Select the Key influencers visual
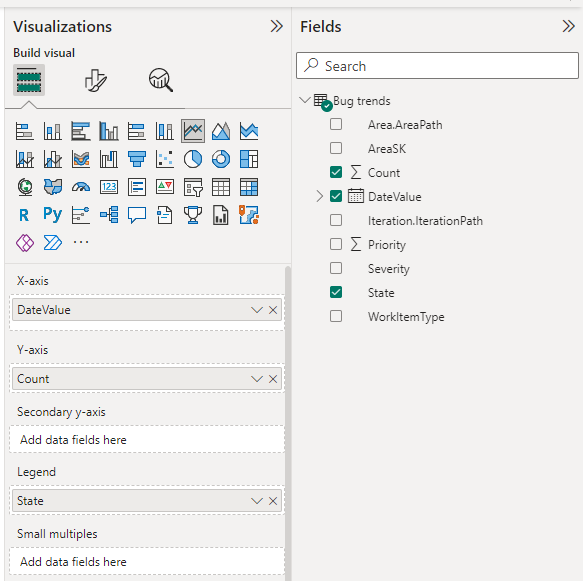This screenshot has width=584, height=582. pyautogui.click(x=81, y=215)
